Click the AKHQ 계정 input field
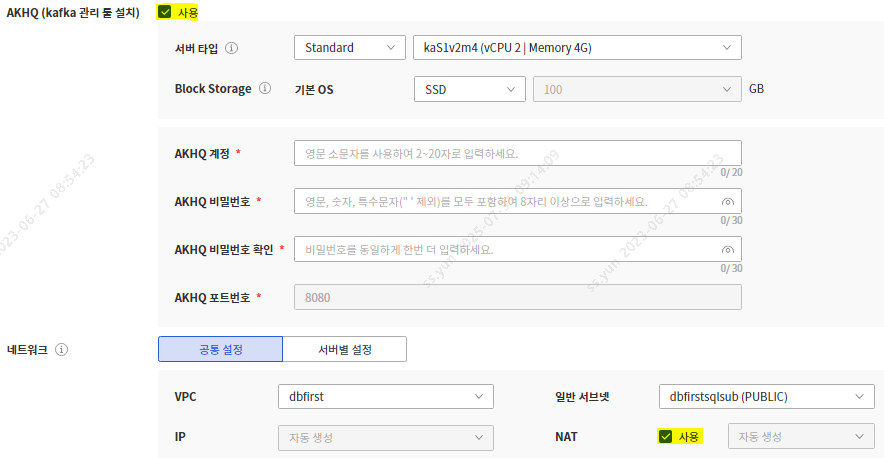This screenshot has height=458, width=884. [517, 153]
